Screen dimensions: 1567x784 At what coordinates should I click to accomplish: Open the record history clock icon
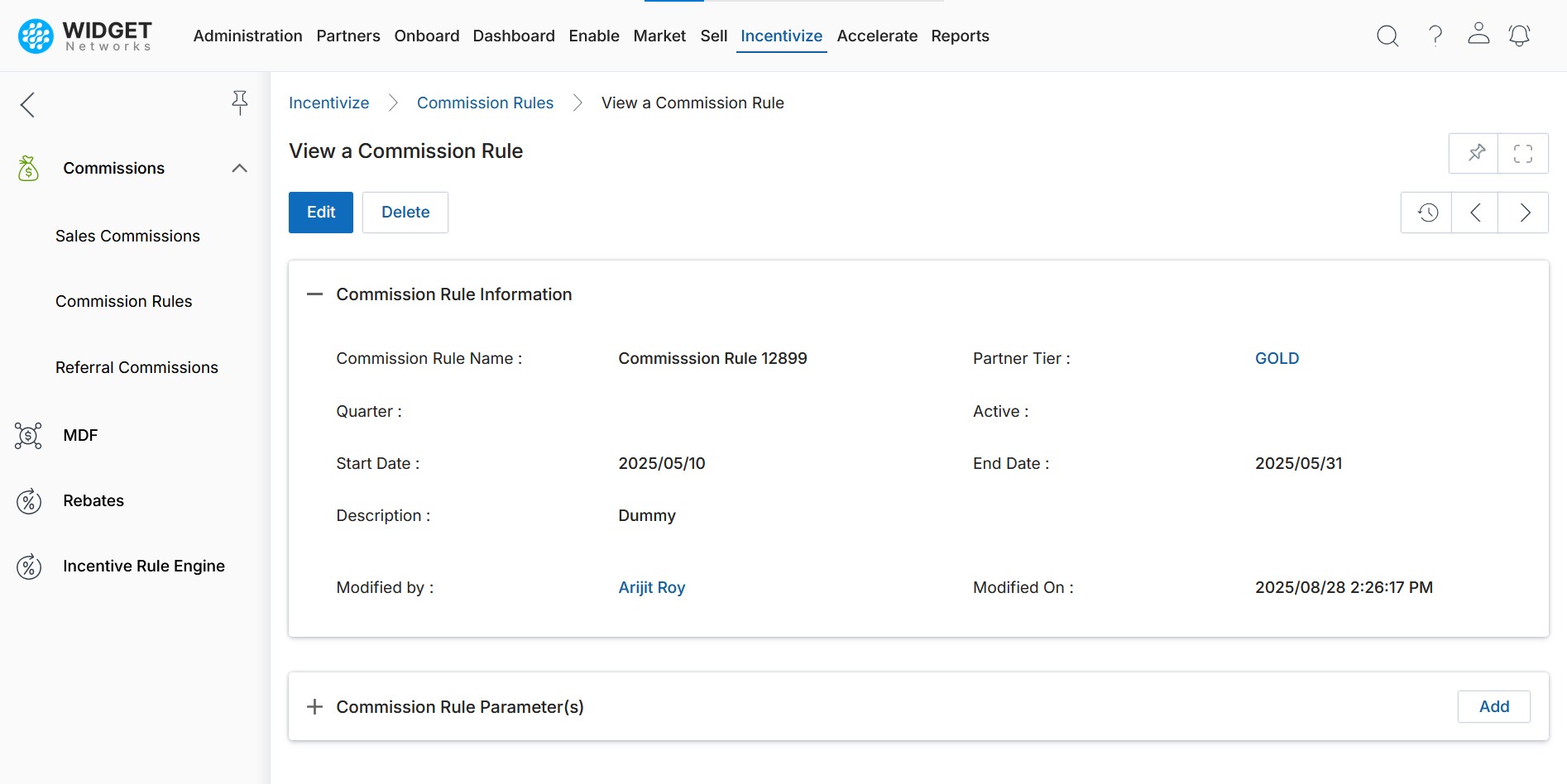(1427, 213)
